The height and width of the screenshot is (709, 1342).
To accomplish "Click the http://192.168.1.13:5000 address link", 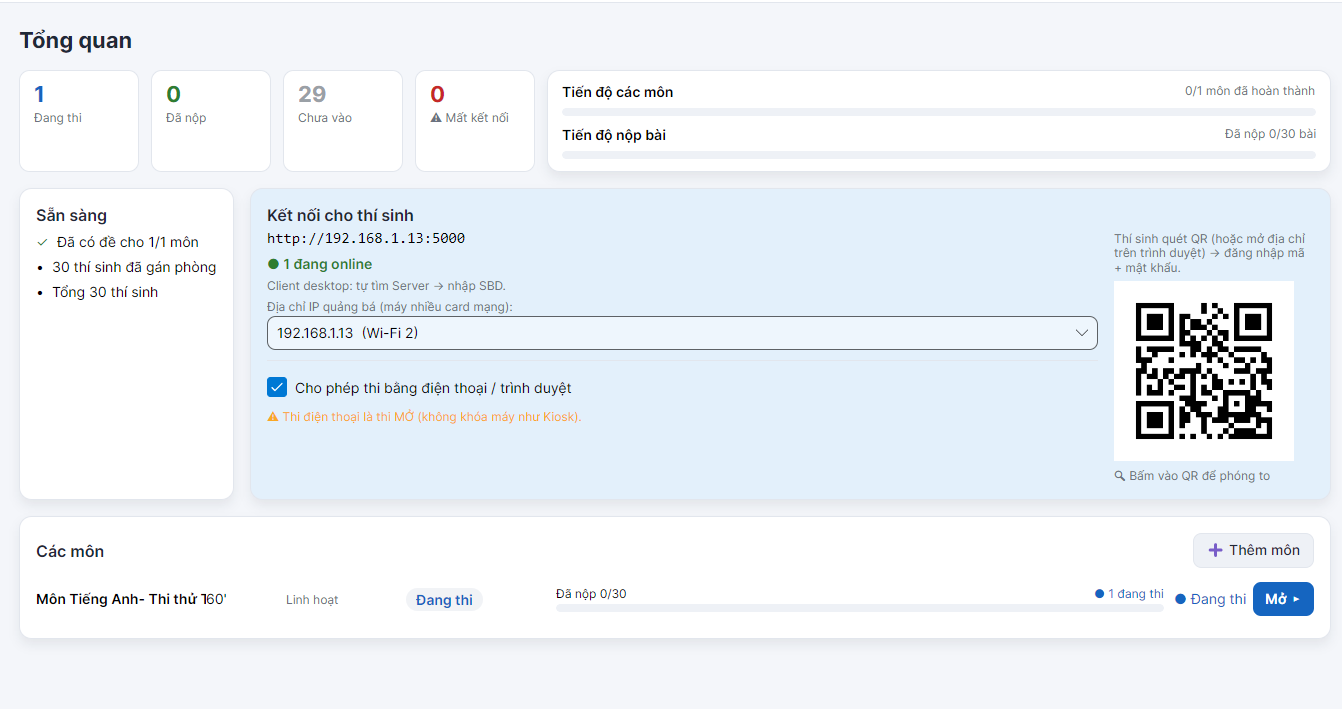I will point(366,238).
